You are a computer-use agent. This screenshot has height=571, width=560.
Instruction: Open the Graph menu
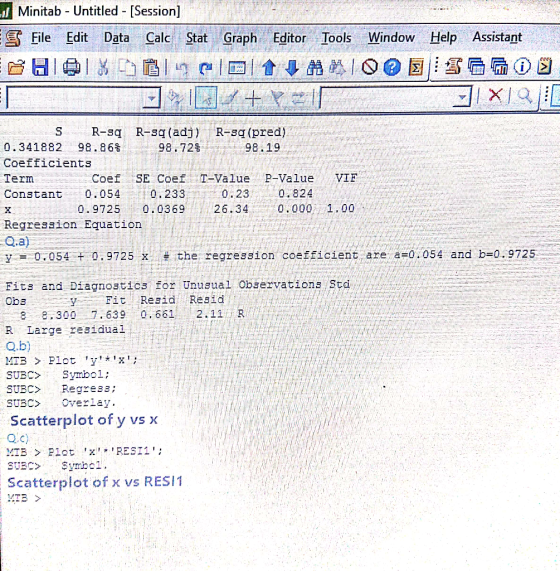240,38
